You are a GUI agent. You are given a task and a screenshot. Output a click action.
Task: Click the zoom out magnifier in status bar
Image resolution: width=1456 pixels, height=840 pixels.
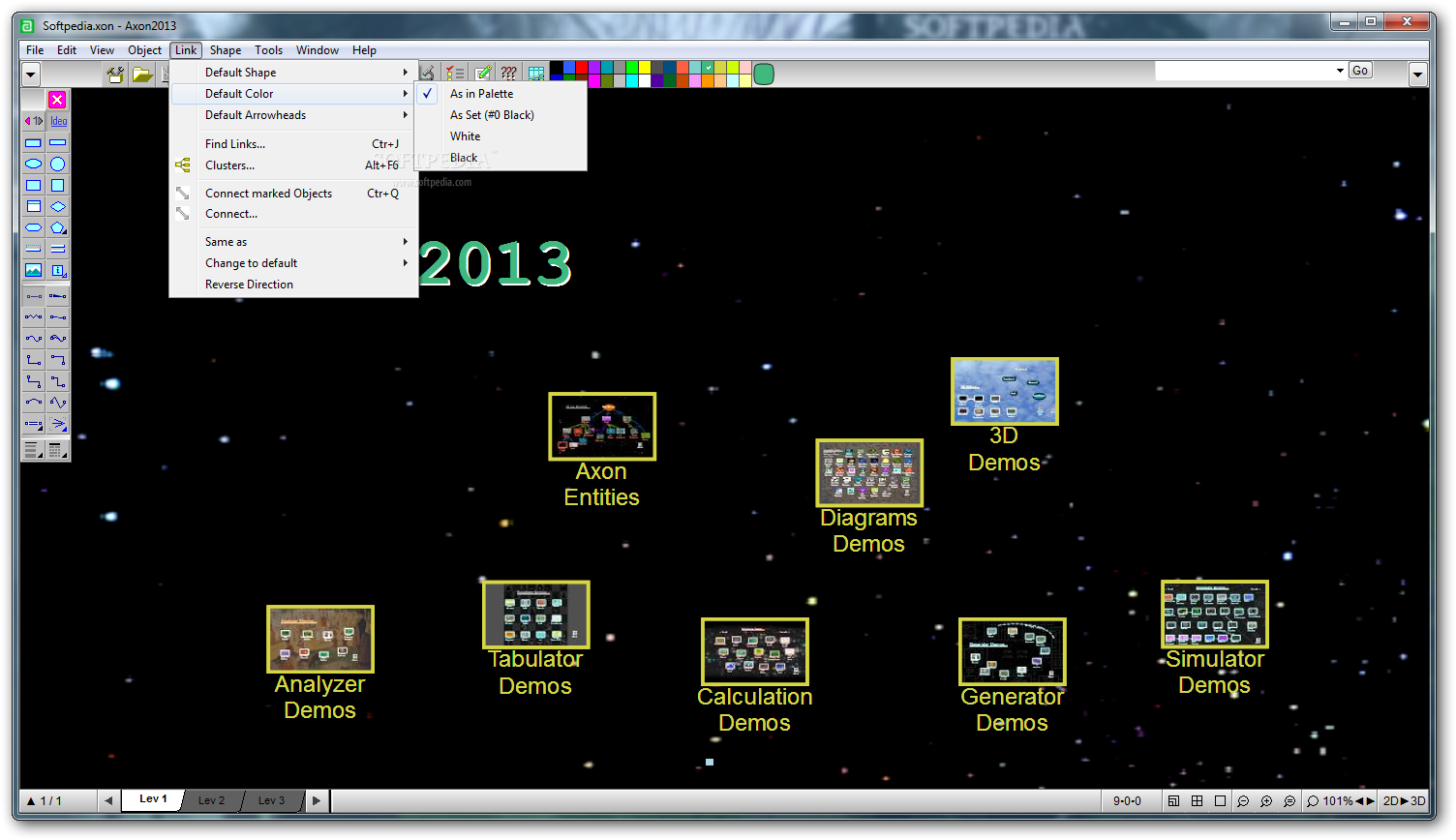[1243, 801]
